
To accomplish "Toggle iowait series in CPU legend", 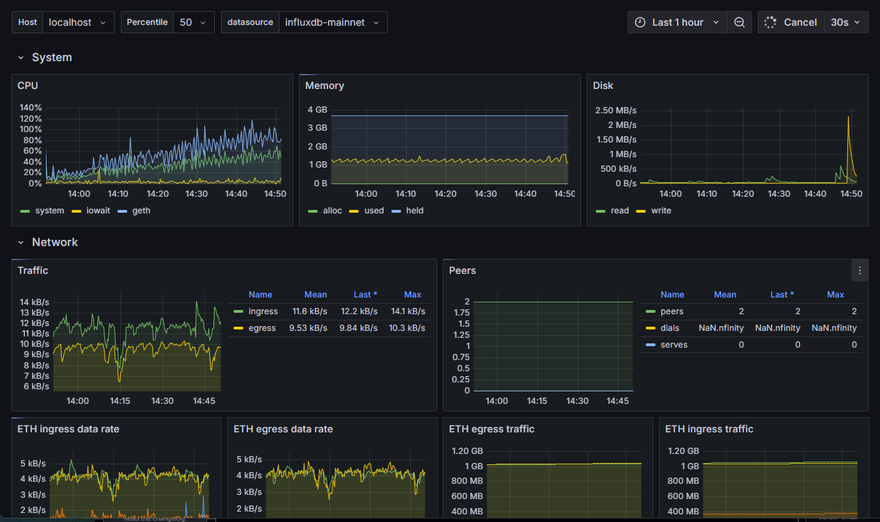I will point(98,211).
